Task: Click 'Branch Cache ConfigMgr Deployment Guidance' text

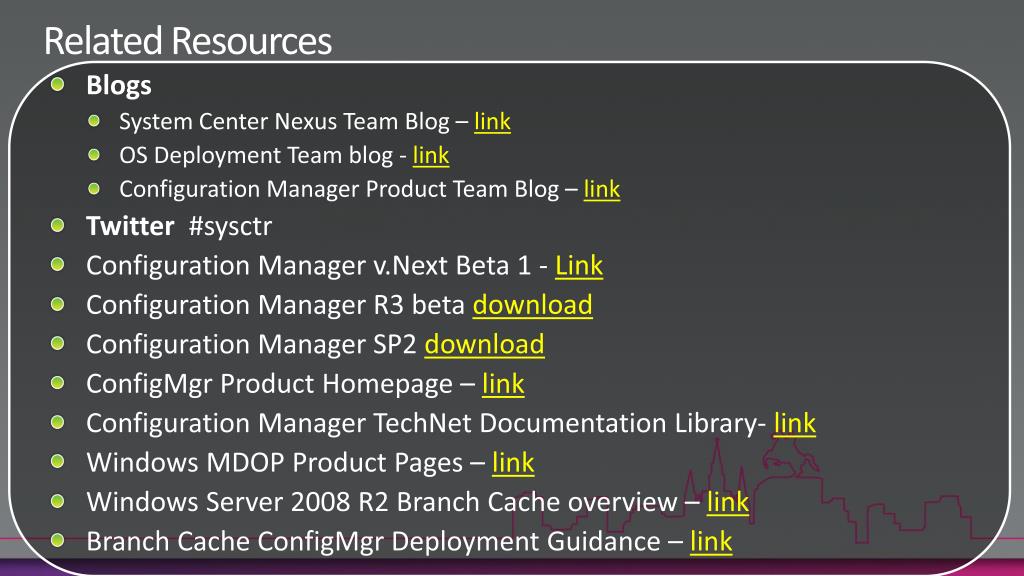Action: pyautogui.click(x=374, y=541)
